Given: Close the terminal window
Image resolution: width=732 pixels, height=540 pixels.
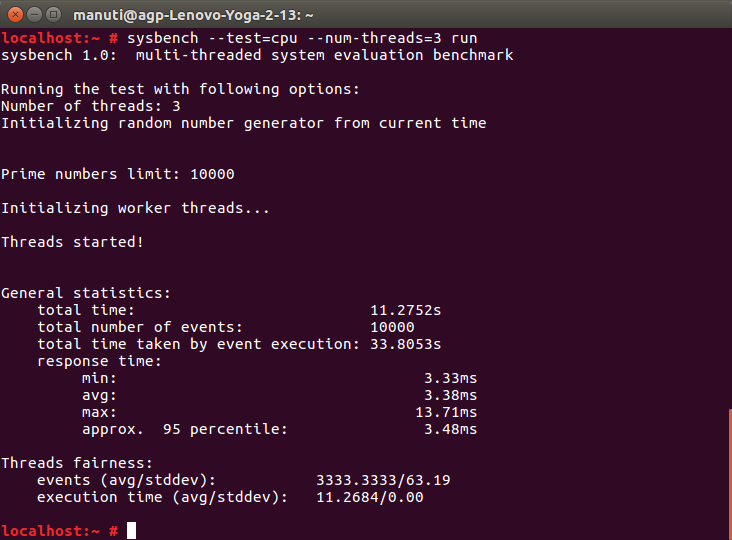Looking at the screenshot, I should 14,15.
